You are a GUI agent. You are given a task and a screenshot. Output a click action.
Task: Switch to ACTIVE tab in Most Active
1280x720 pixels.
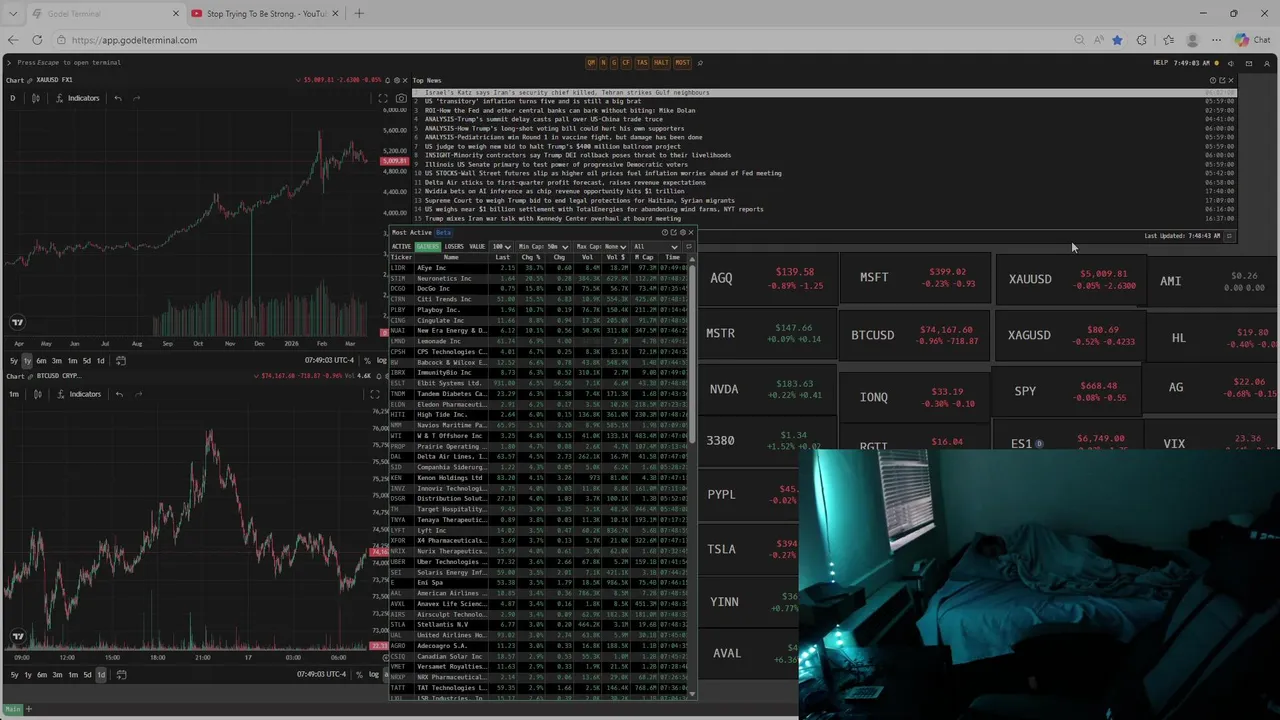[401, 246]
